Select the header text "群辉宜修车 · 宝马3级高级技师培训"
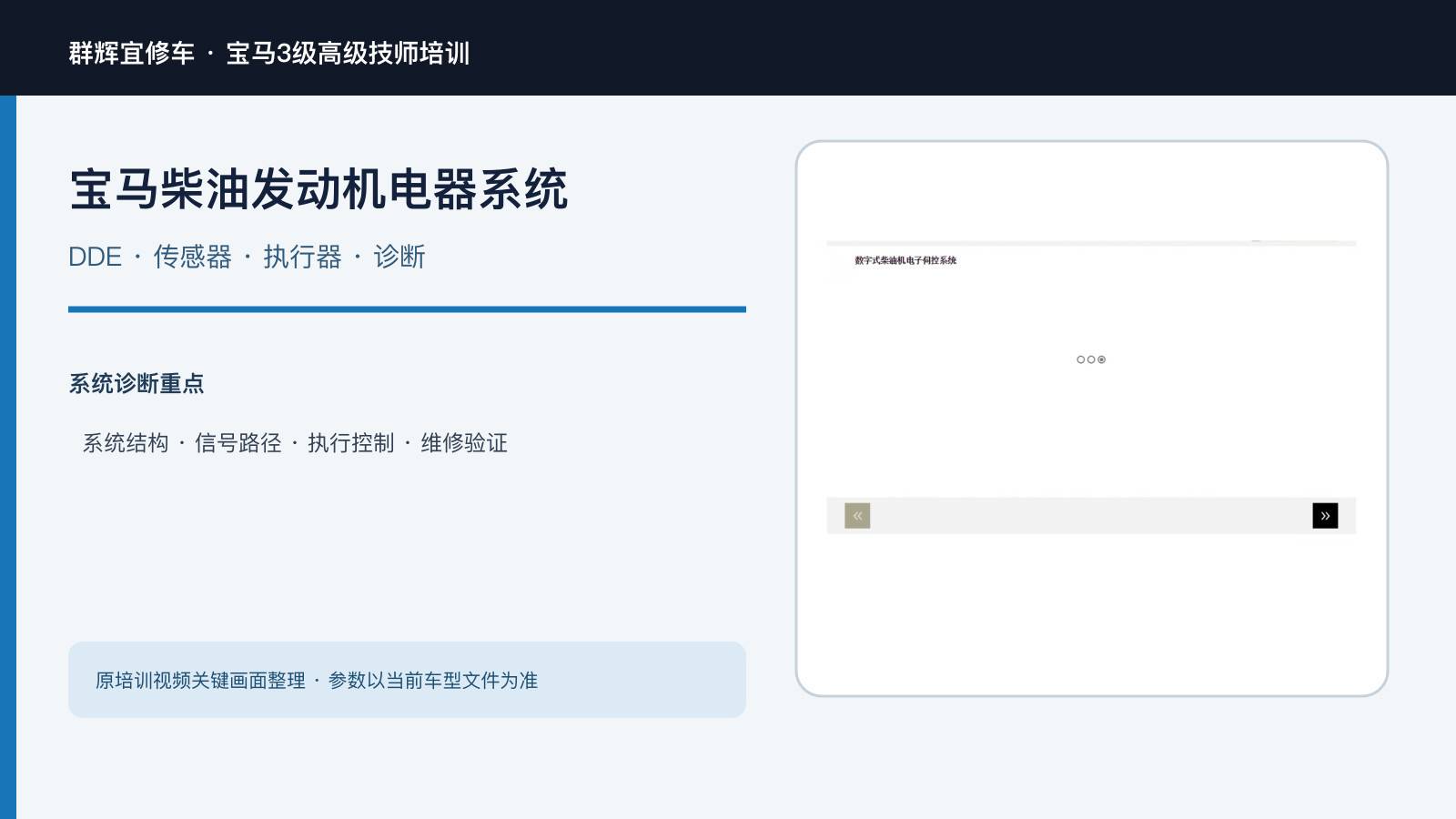The image size is (1456, 819). pyautogui.click(x=269, y=53)
